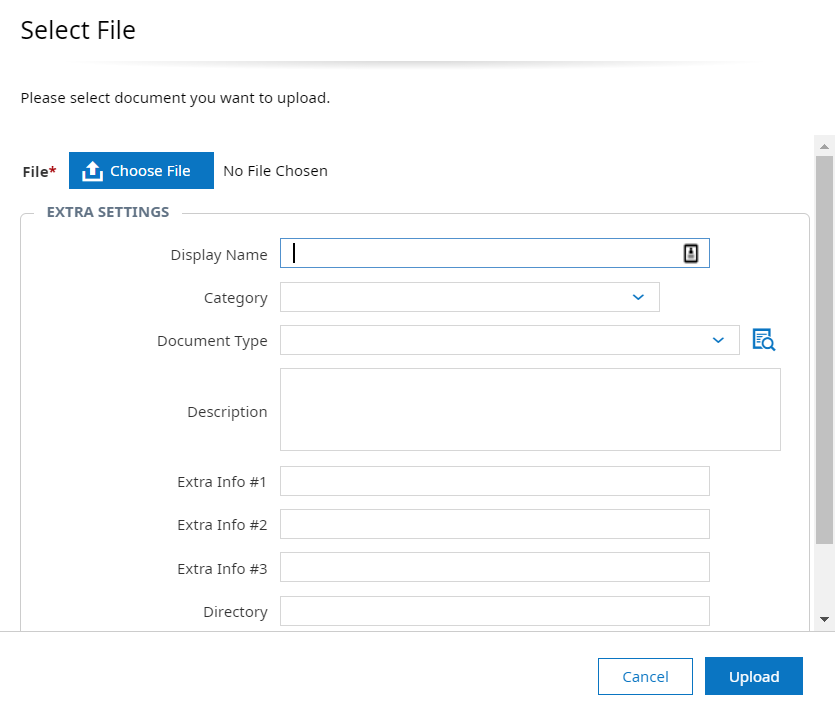Click the Extra Info #1 field
The image size is (835, 707).
pos(494,481)
